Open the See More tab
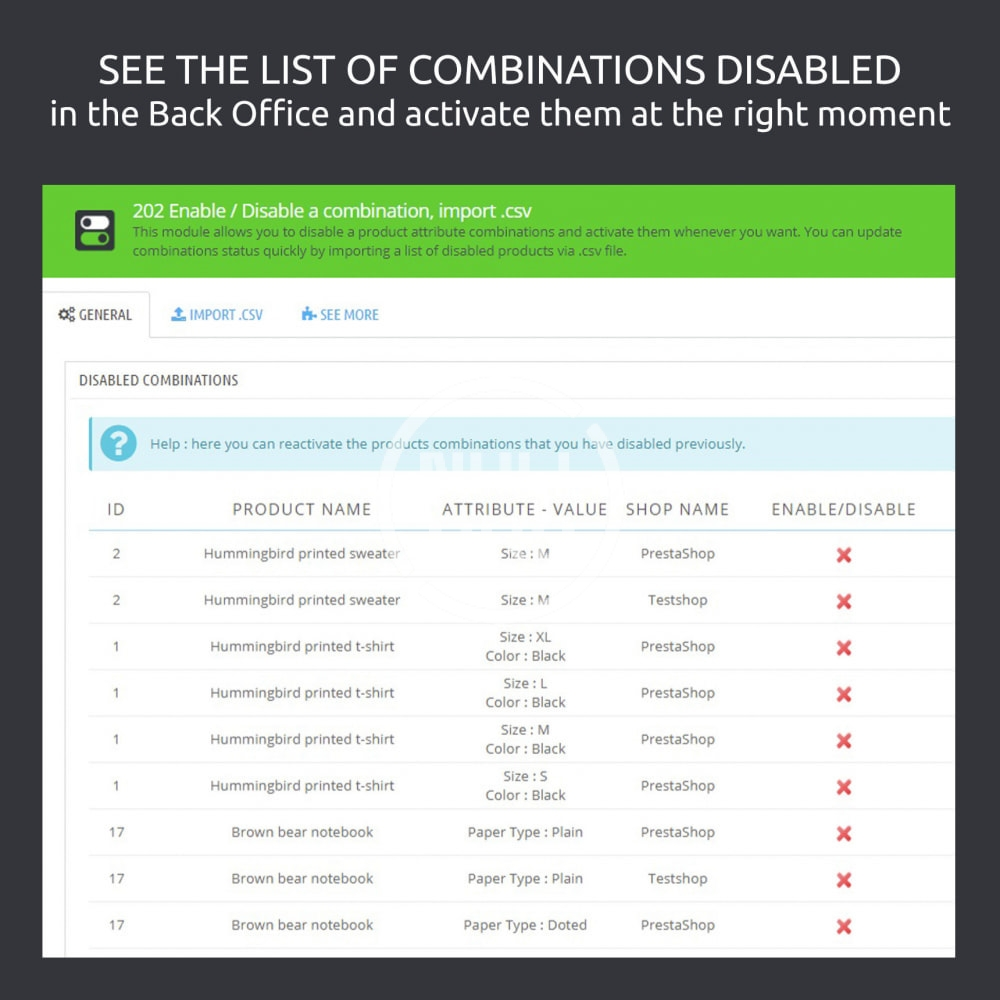Image resolution: width=1000 pixels, height=1000 pixels. (340, 315)
